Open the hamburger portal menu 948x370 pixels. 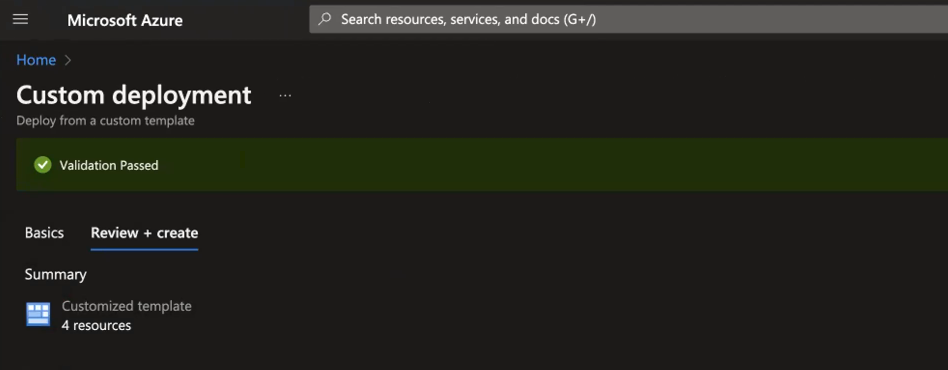21,19
